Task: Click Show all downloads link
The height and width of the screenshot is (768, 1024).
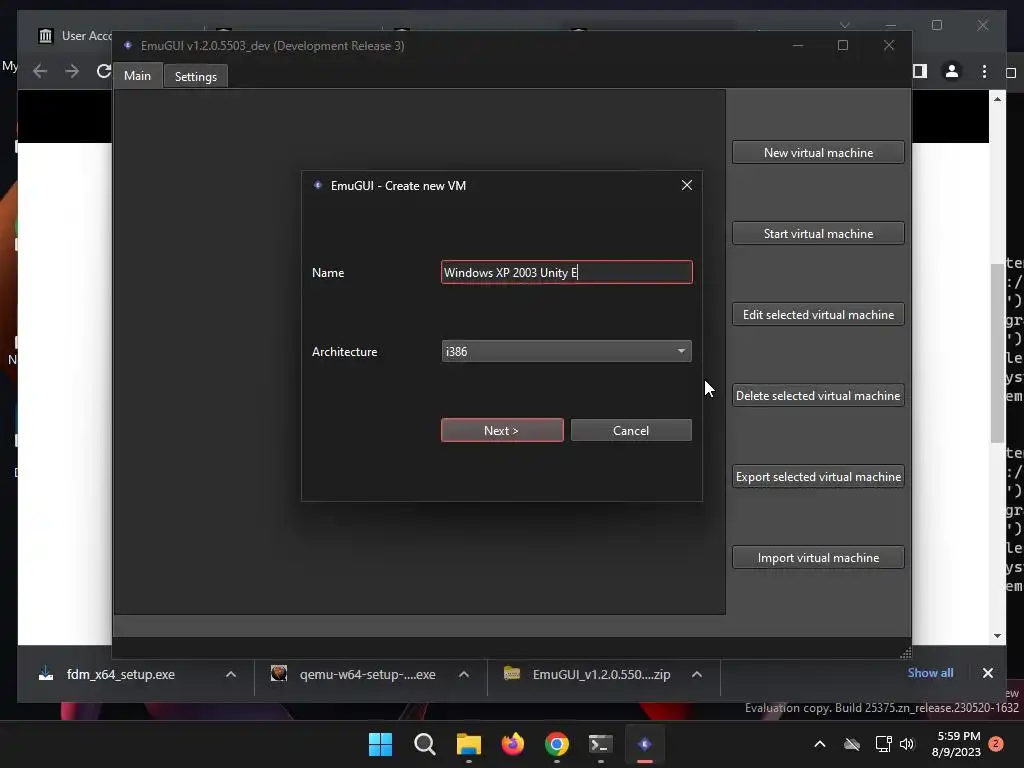Action: (930, 673)
